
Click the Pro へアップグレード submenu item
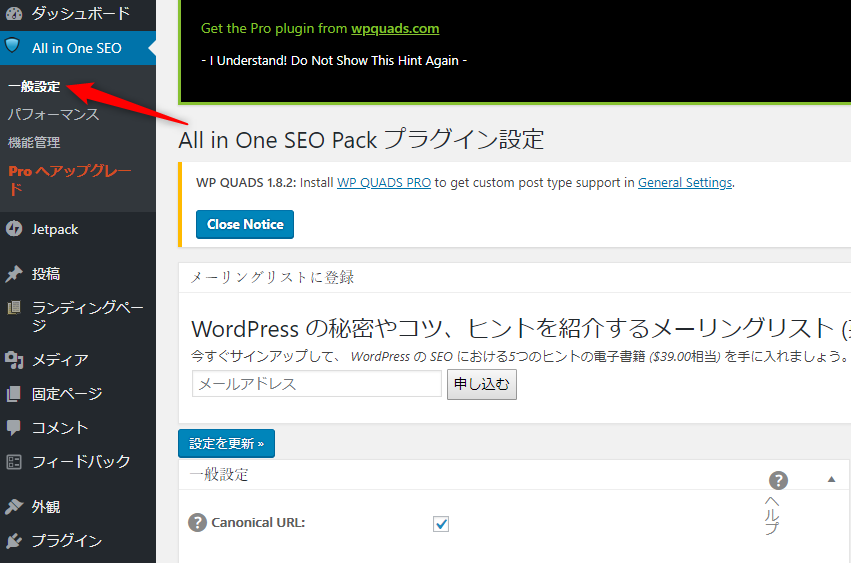point(69,180)
